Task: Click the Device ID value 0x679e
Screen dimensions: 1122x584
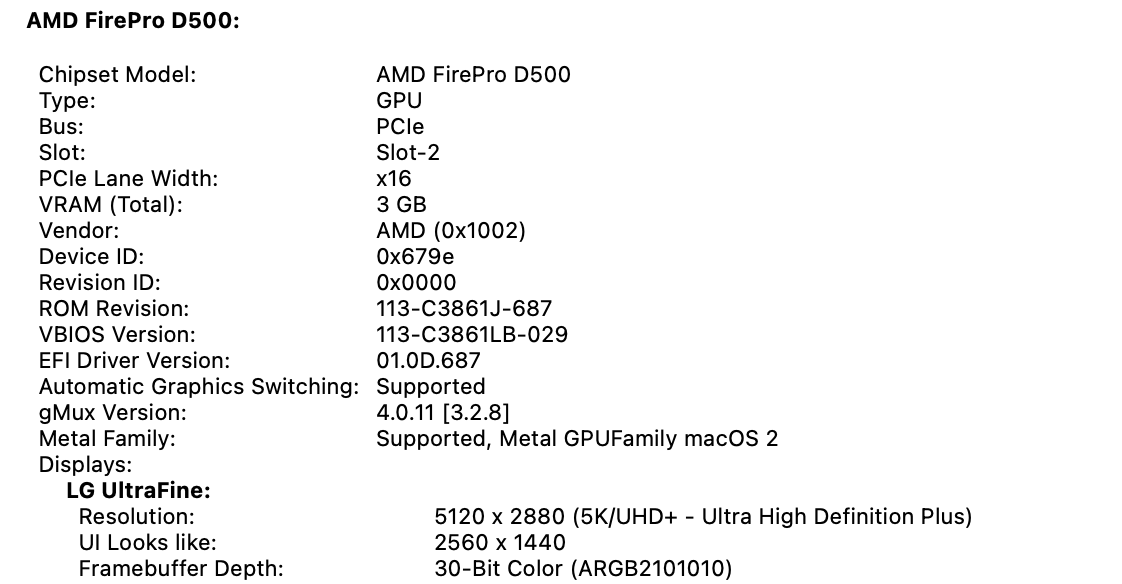Action: click(416, 256)
